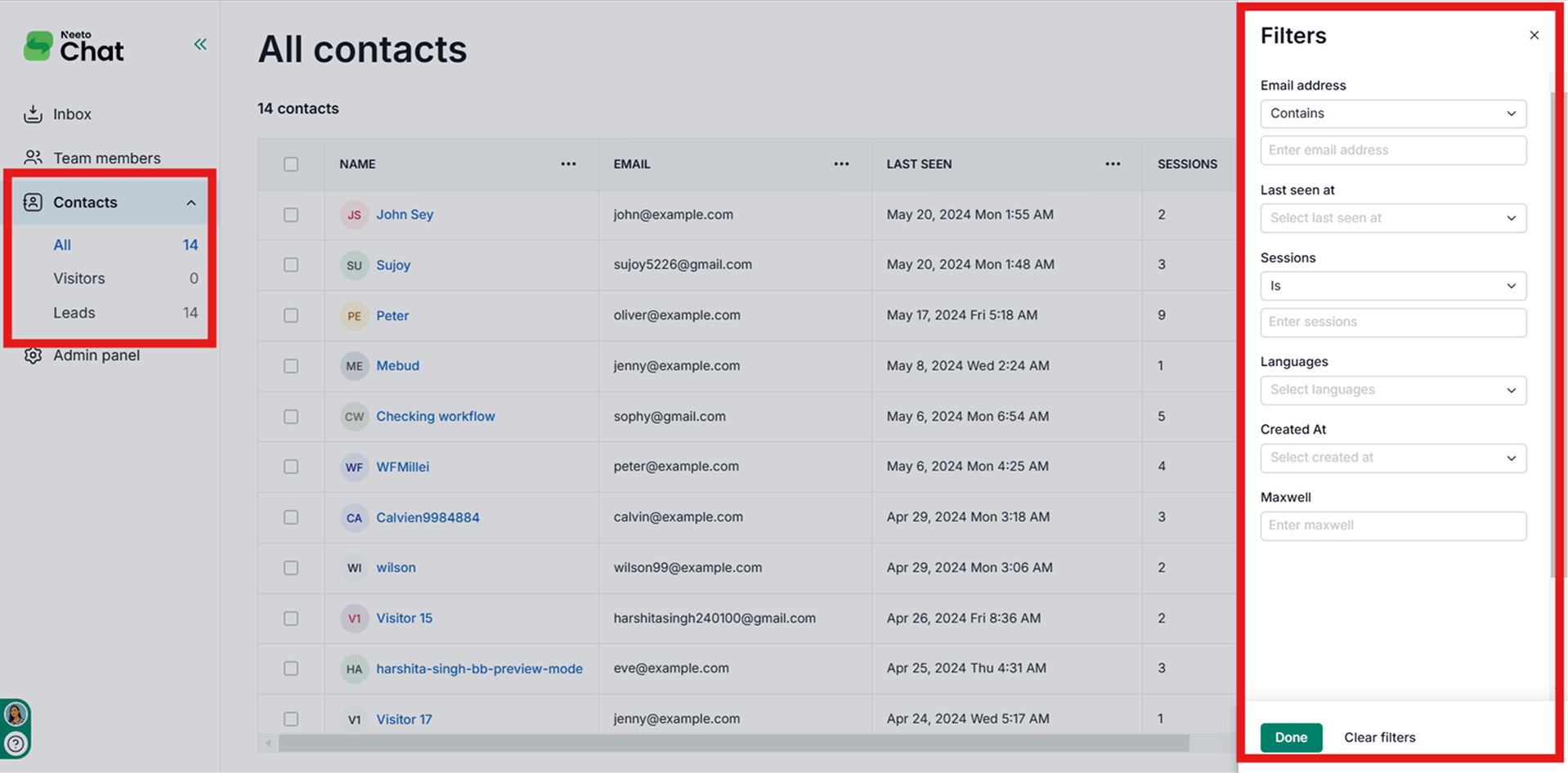Open the Email address Contains dropdown
Viewport: 1568px width, 773px height.
1392,114
